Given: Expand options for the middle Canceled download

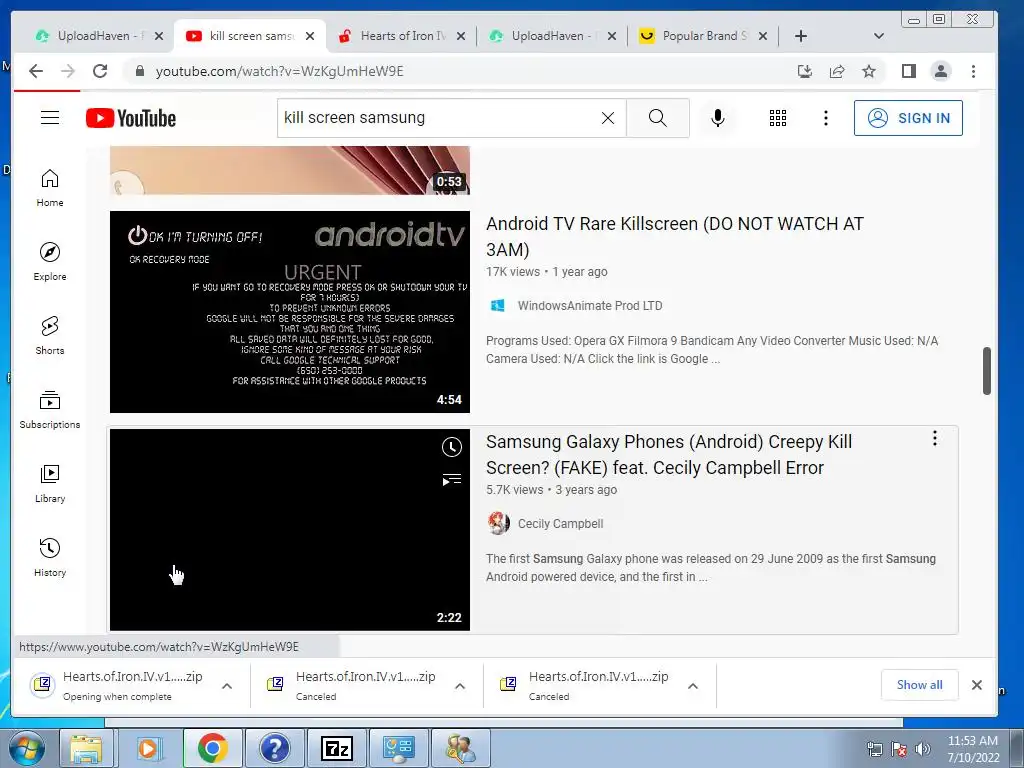Looking at the screenshot, I should [460, 686].
